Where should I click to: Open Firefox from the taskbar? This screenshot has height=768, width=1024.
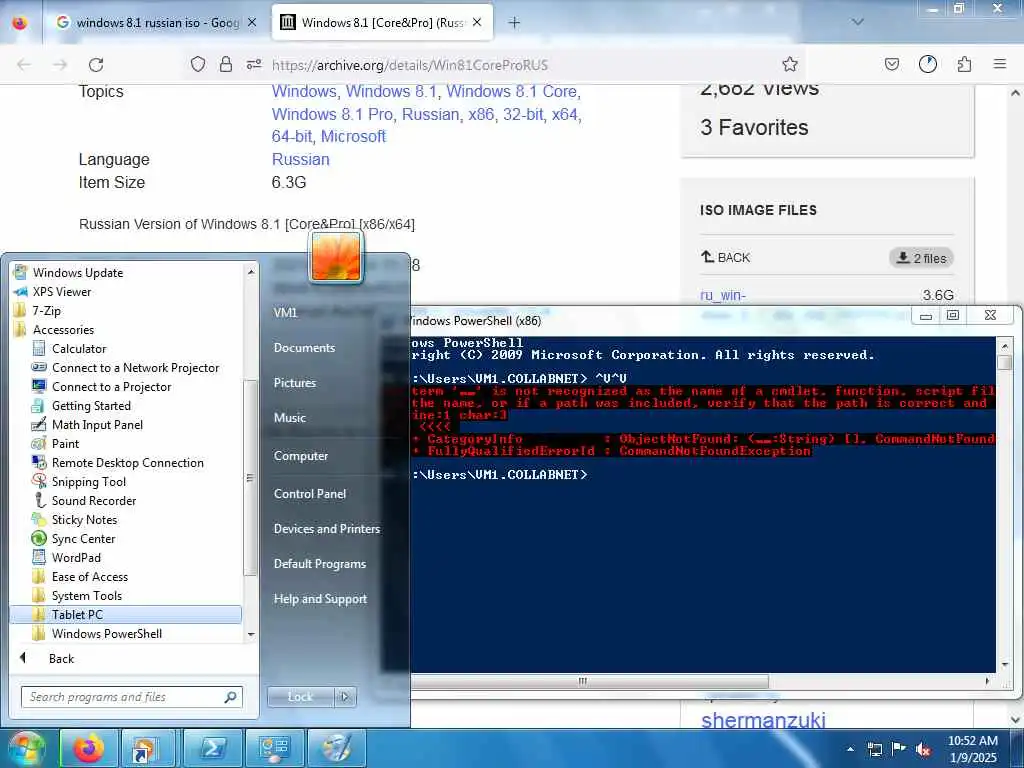click(x=89, y=748)
